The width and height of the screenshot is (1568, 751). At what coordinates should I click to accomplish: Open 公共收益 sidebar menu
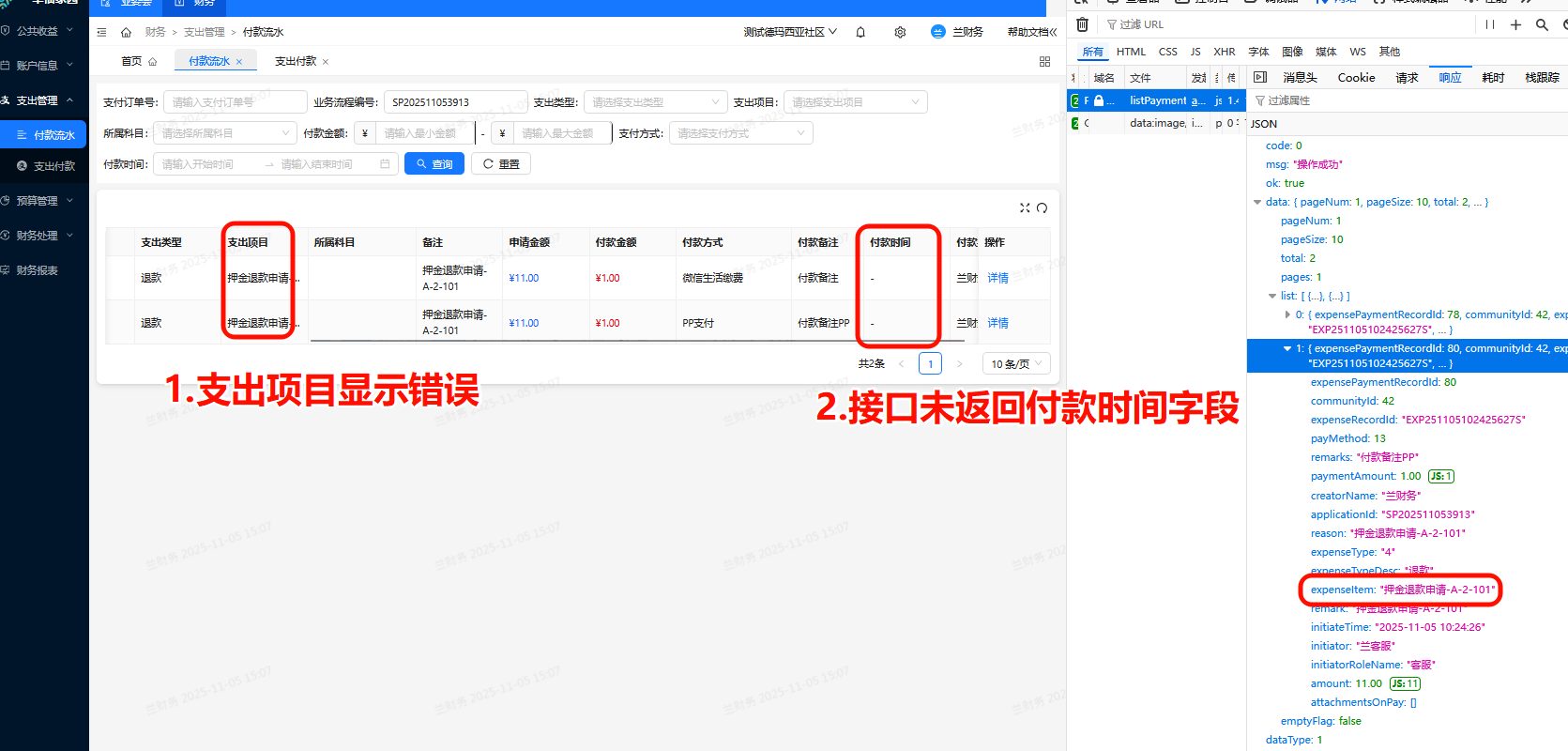point(44,31)
